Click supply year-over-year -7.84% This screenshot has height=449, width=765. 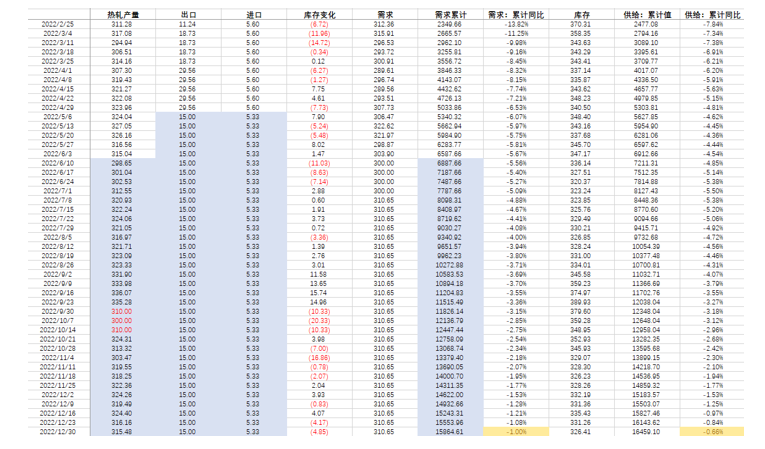pos(713,24)
